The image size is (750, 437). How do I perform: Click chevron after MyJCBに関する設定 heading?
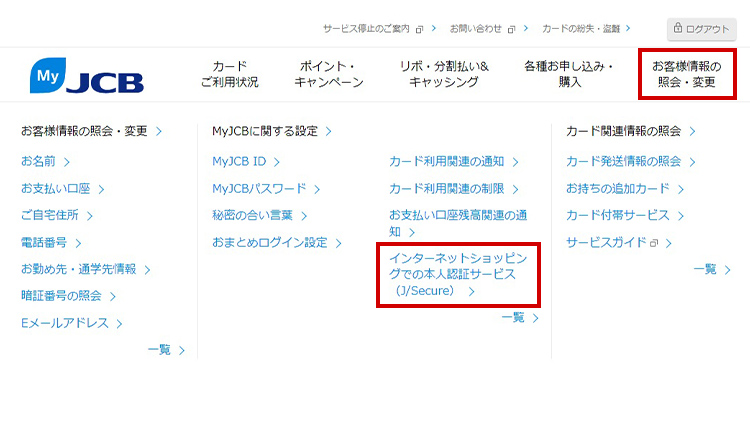(329, 131)
